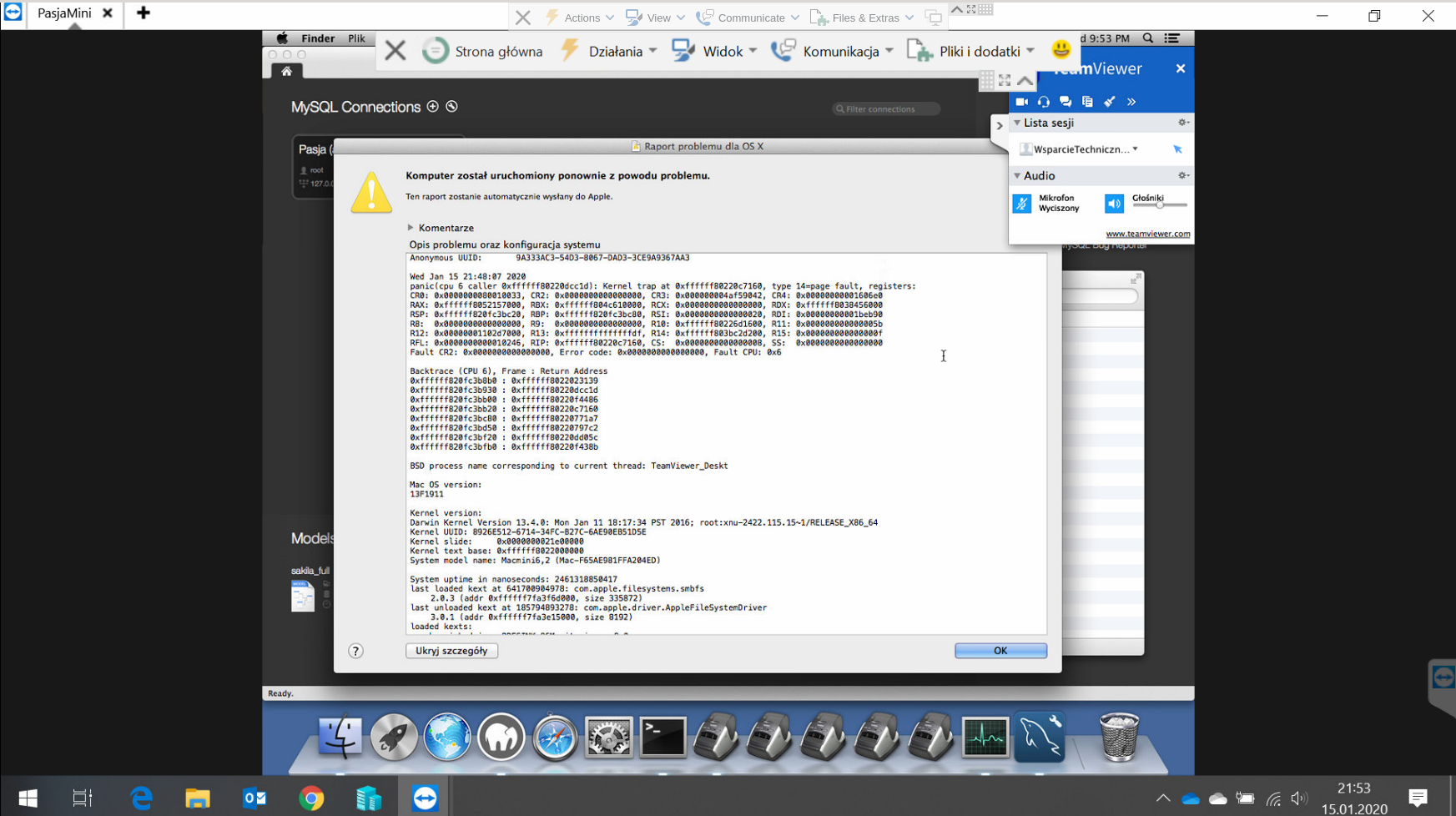Open the Plik menu on the Mac menu bar
The width and height of the screenshot is (1456, 816).
coord(356,38)
